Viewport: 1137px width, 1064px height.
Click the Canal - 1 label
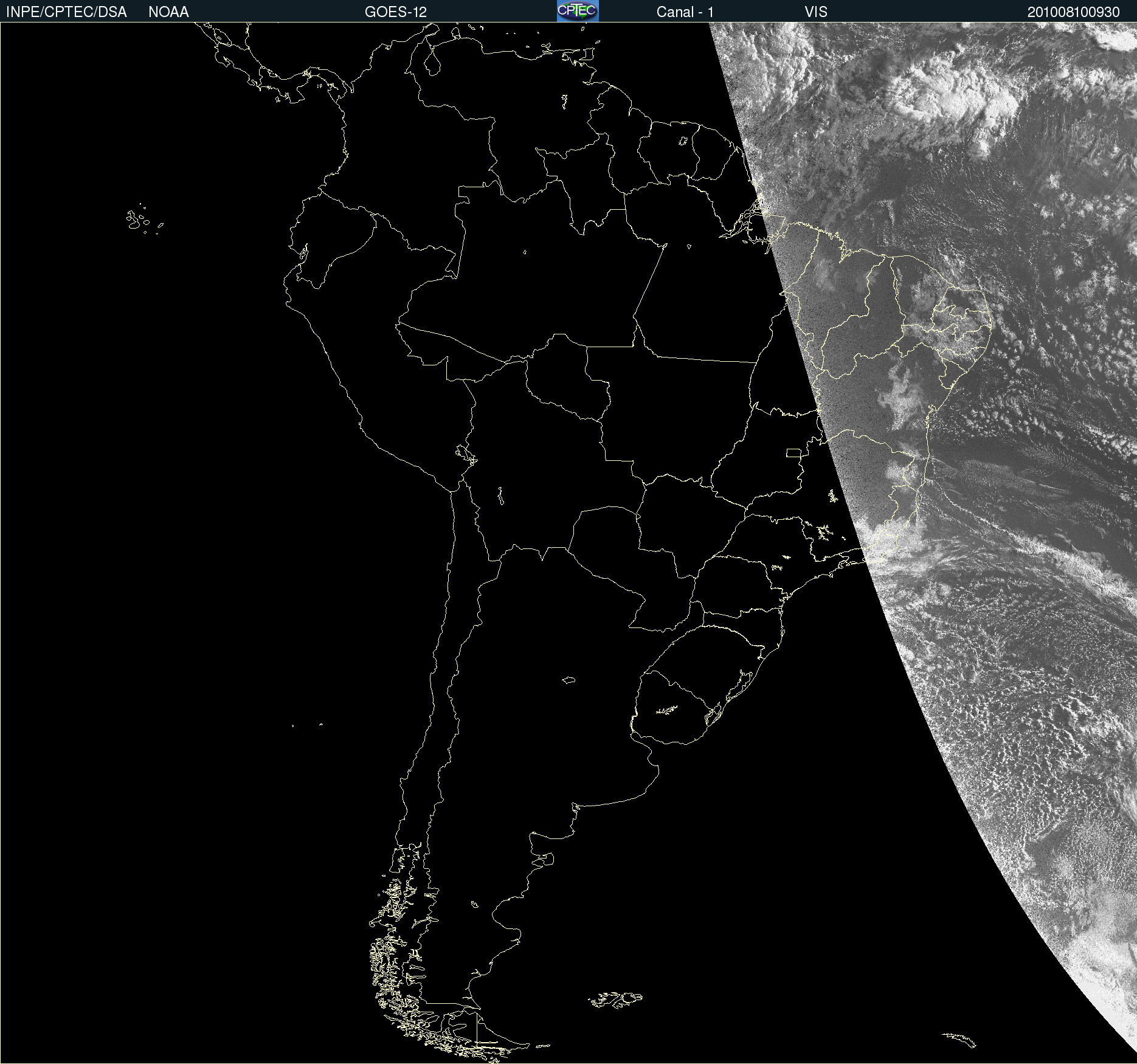point(685,12)
